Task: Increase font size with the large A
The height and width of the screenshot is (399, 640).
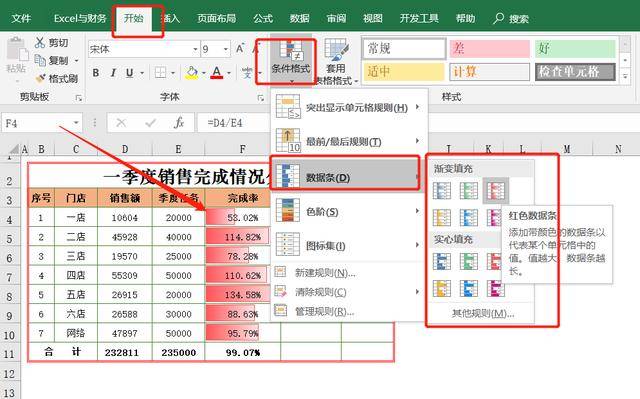Action: [x=240, y=49]
